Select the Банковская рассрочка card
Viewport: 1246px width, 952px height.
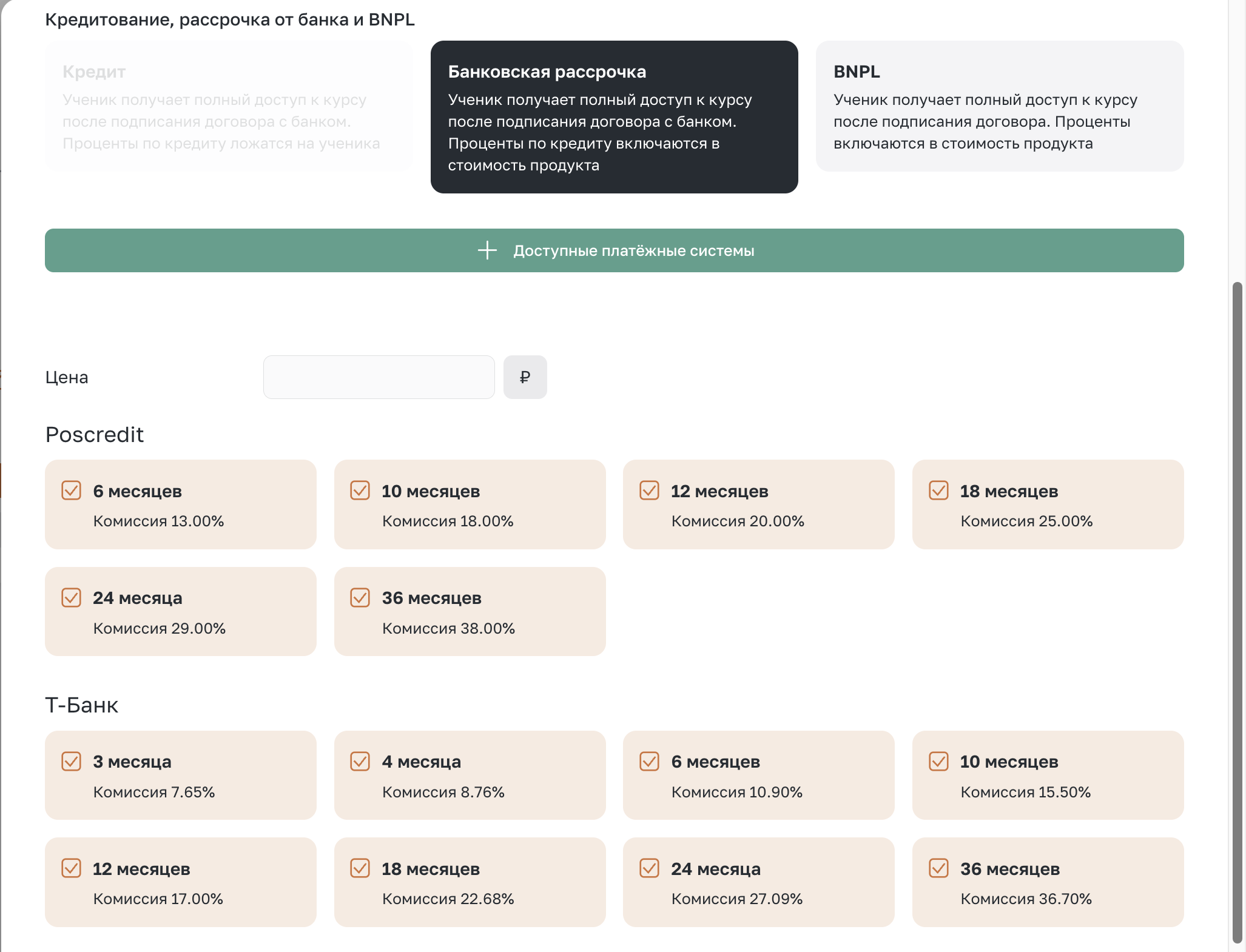[x=614, y=117]
